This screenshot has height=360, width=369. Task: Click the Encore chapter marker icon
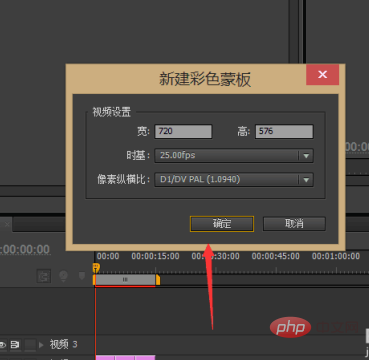pos(63,276)
